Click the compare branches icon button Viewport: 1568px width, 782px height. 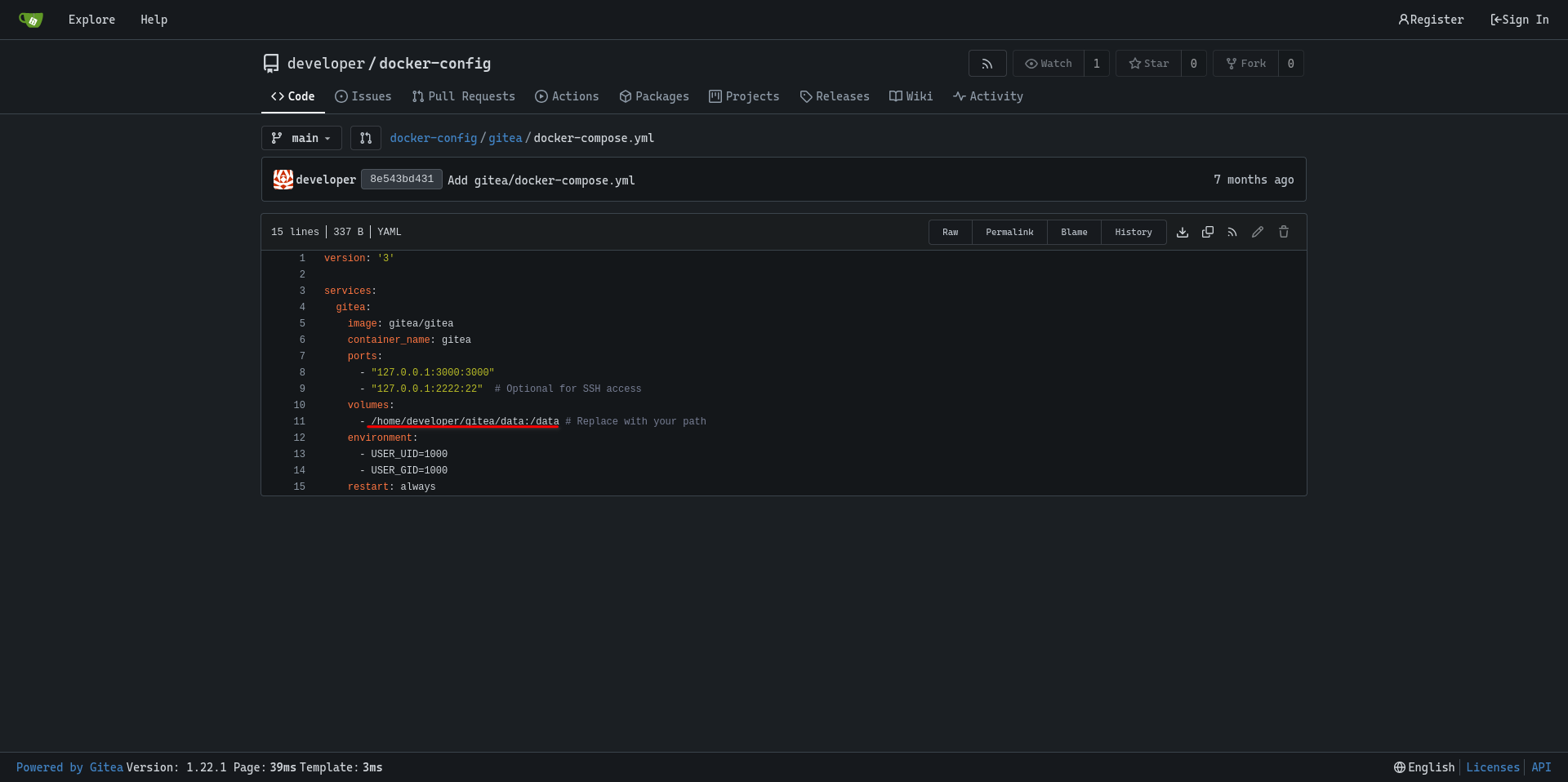coord(366,138)
